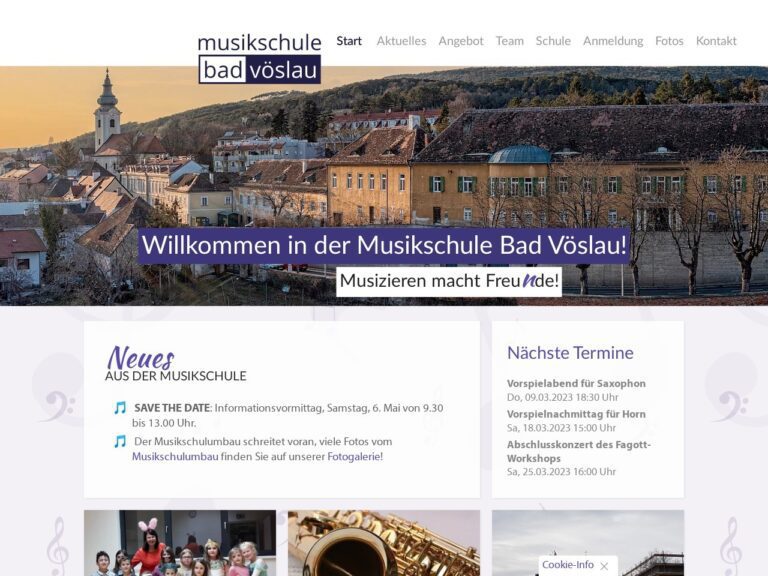The image size is (768, 576).
Task: Open the Vorspielnachmittag für Horn event
Action: (576, 414)
